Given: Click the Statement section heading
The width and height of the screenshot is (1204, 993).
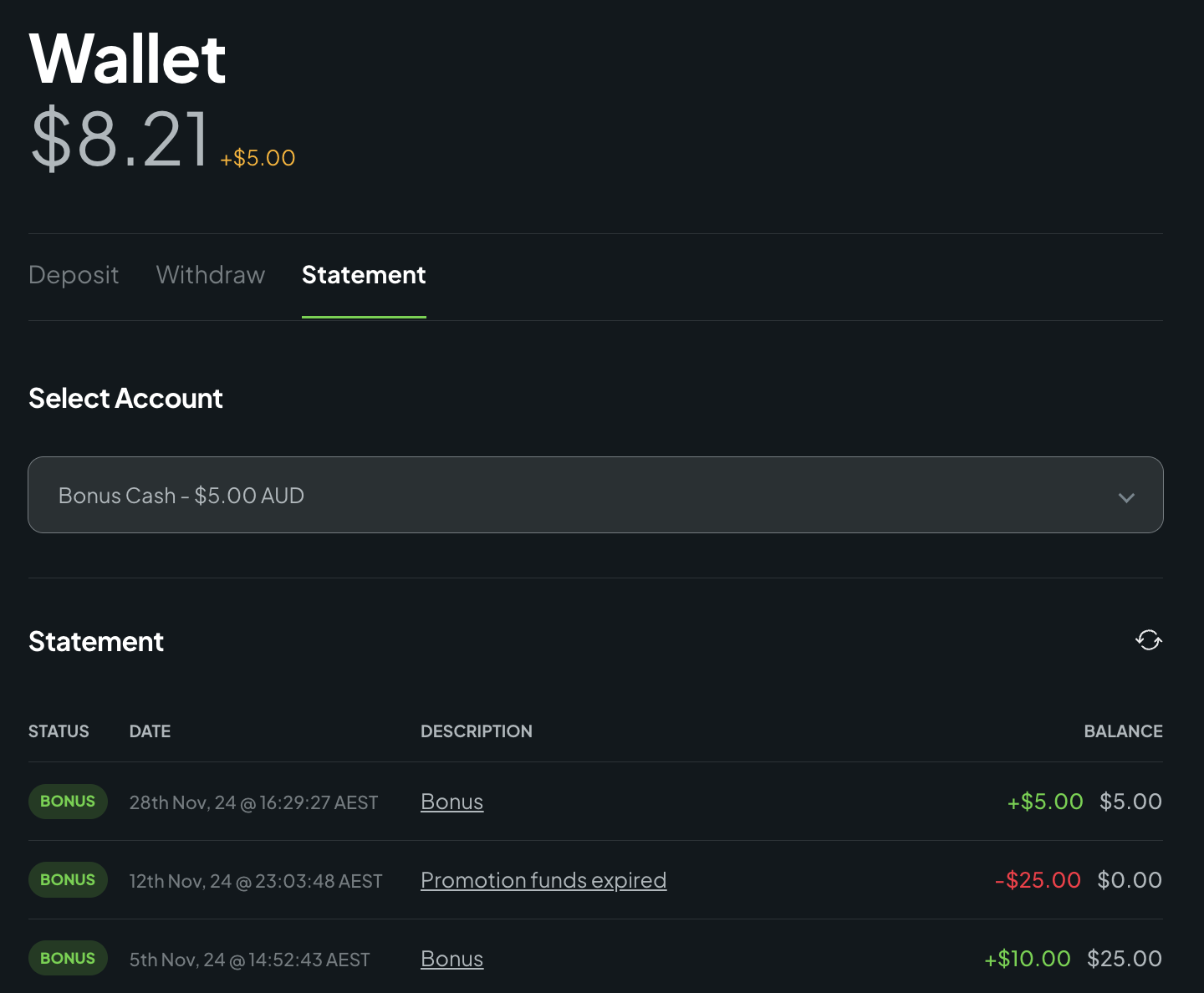Looking at the screenshot, I should click(96, 642).
